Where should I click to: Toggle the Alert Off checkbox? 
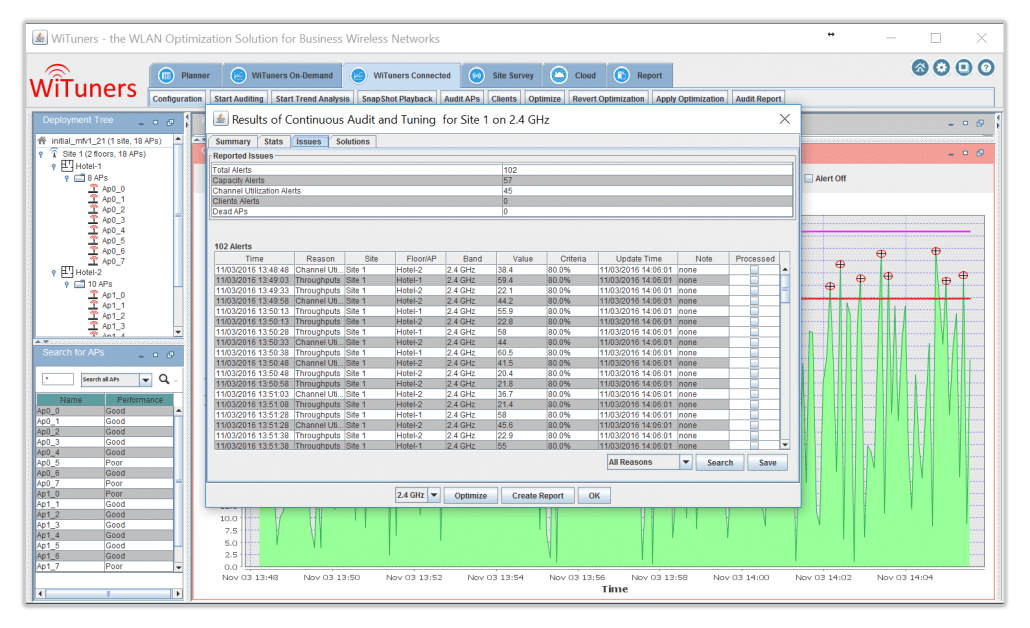click(x=809, y=178)
